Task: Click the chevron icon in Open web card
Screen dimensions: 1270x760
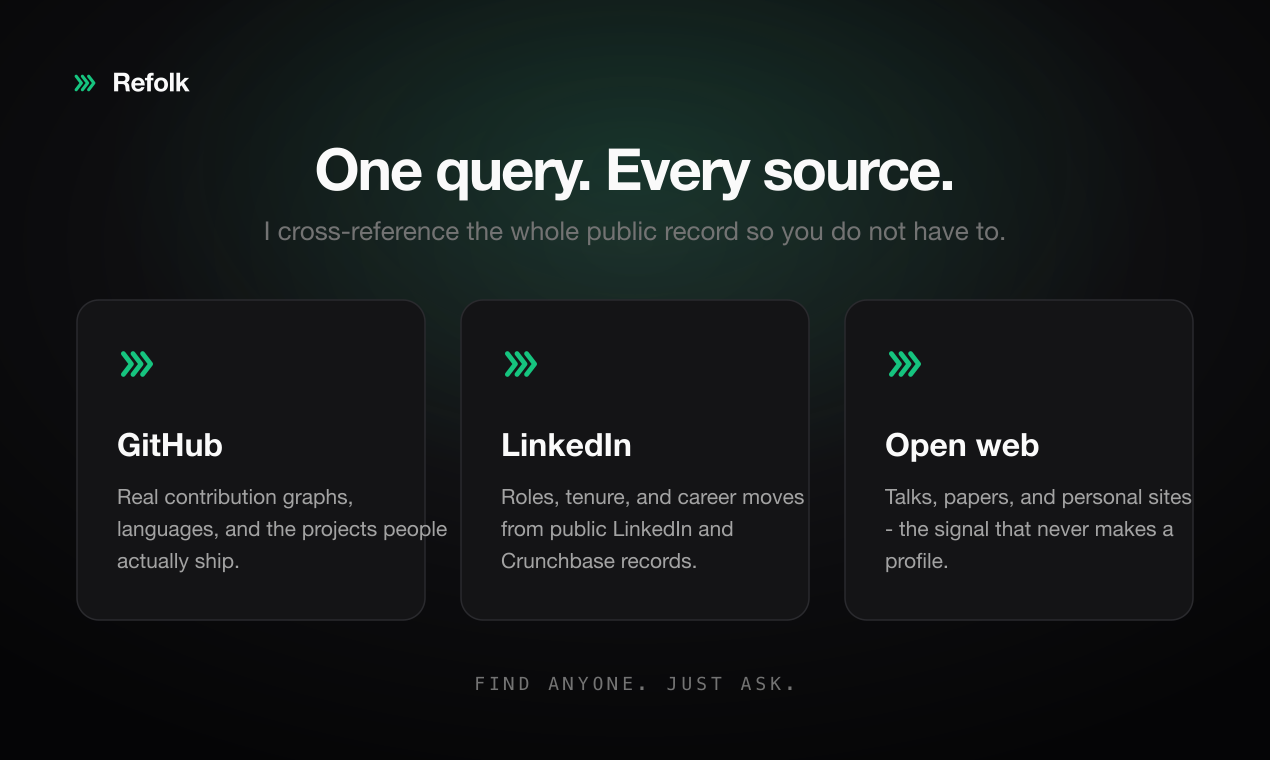Action: tap(905, 364)
